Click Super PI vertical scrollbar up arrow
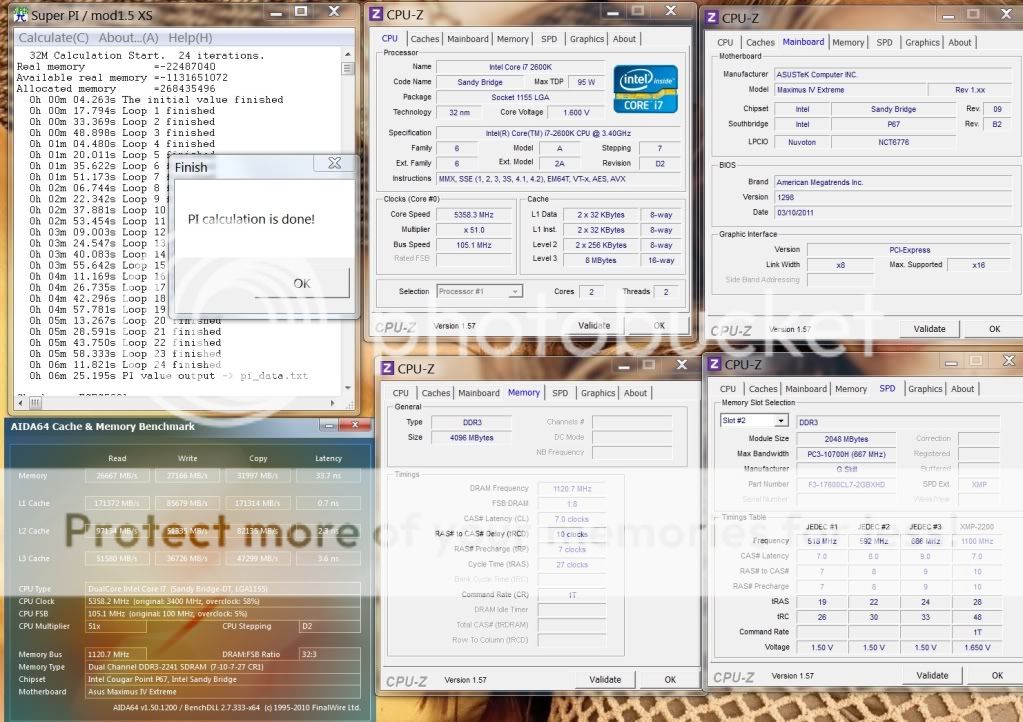 [x=347, y=53]
